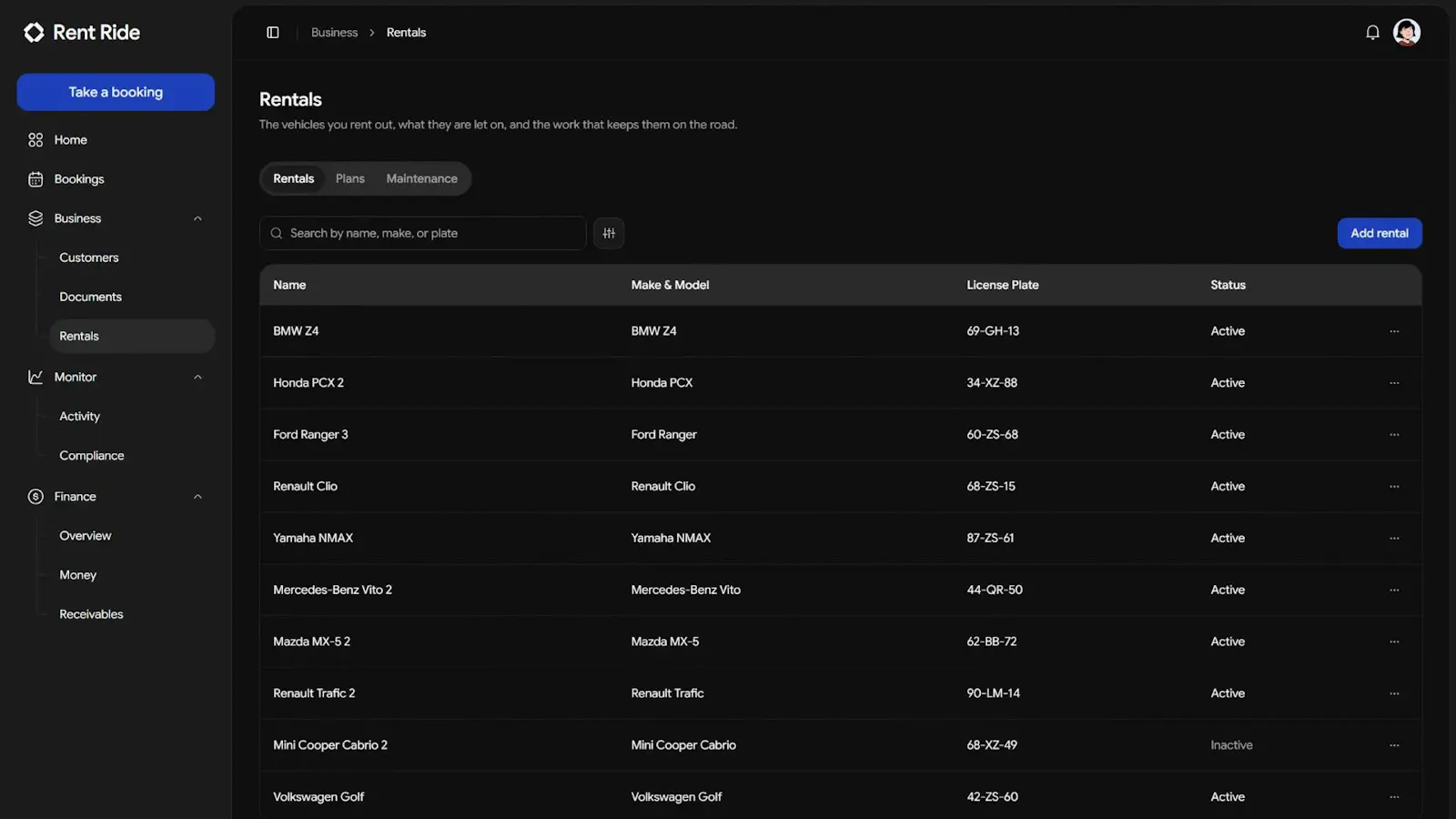This screenshot has width=1456, height=819.
Task: Click the Business layers icon
Action: coord(35,218)
